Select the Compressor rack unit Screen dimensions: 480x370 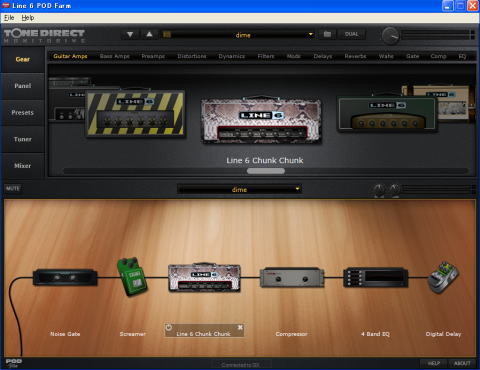pyautogui.click(x=292, y=277)
